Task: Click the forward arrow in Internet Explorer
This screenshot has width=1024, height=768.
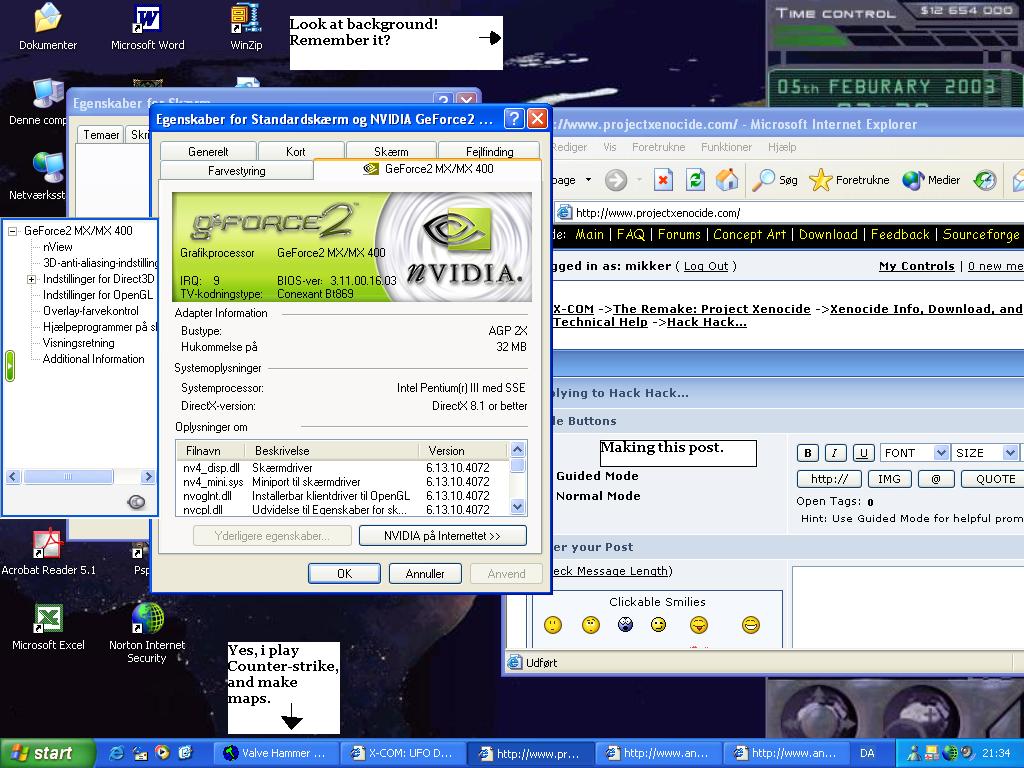Action: pos(616,180)
